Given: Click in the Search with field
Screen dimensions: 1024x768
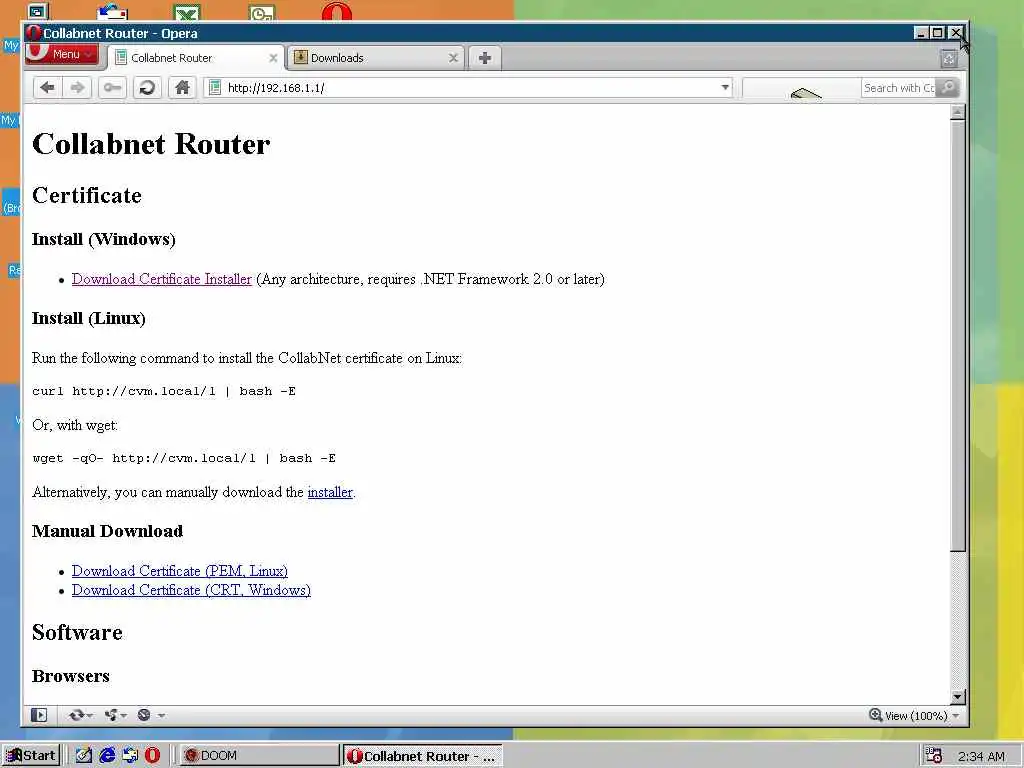Looking at the screenshot, I should 899,88.
